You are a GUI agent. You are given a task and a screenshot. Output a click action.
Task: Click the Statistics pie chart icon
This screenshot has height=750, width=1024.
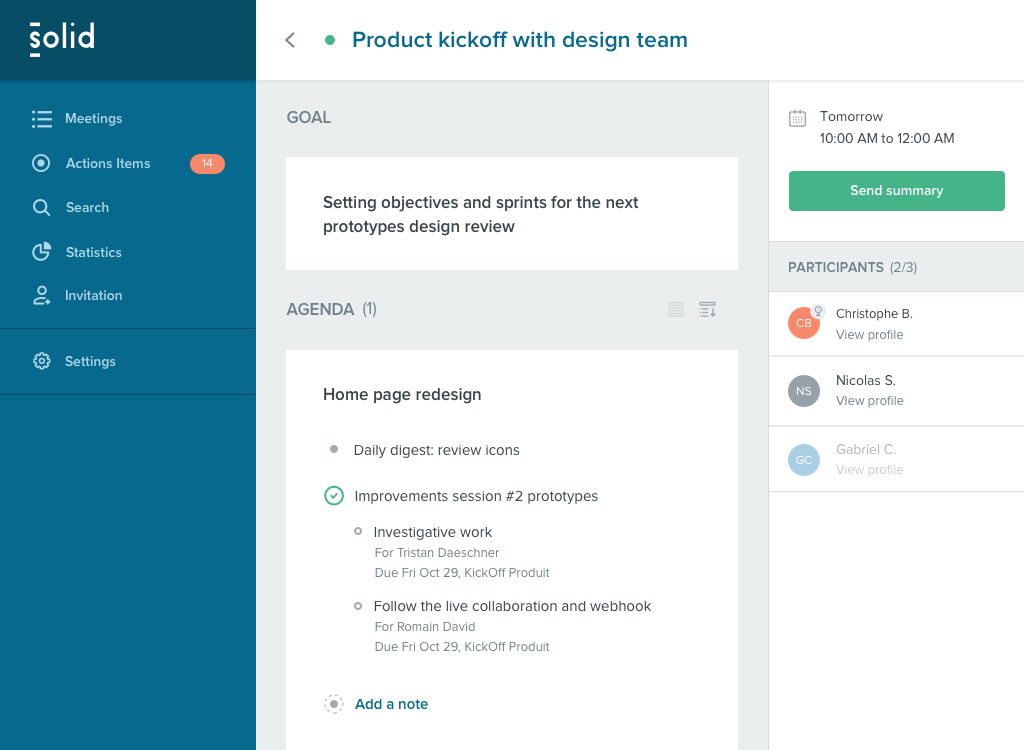pyautogui.click(x=41, y=252)
